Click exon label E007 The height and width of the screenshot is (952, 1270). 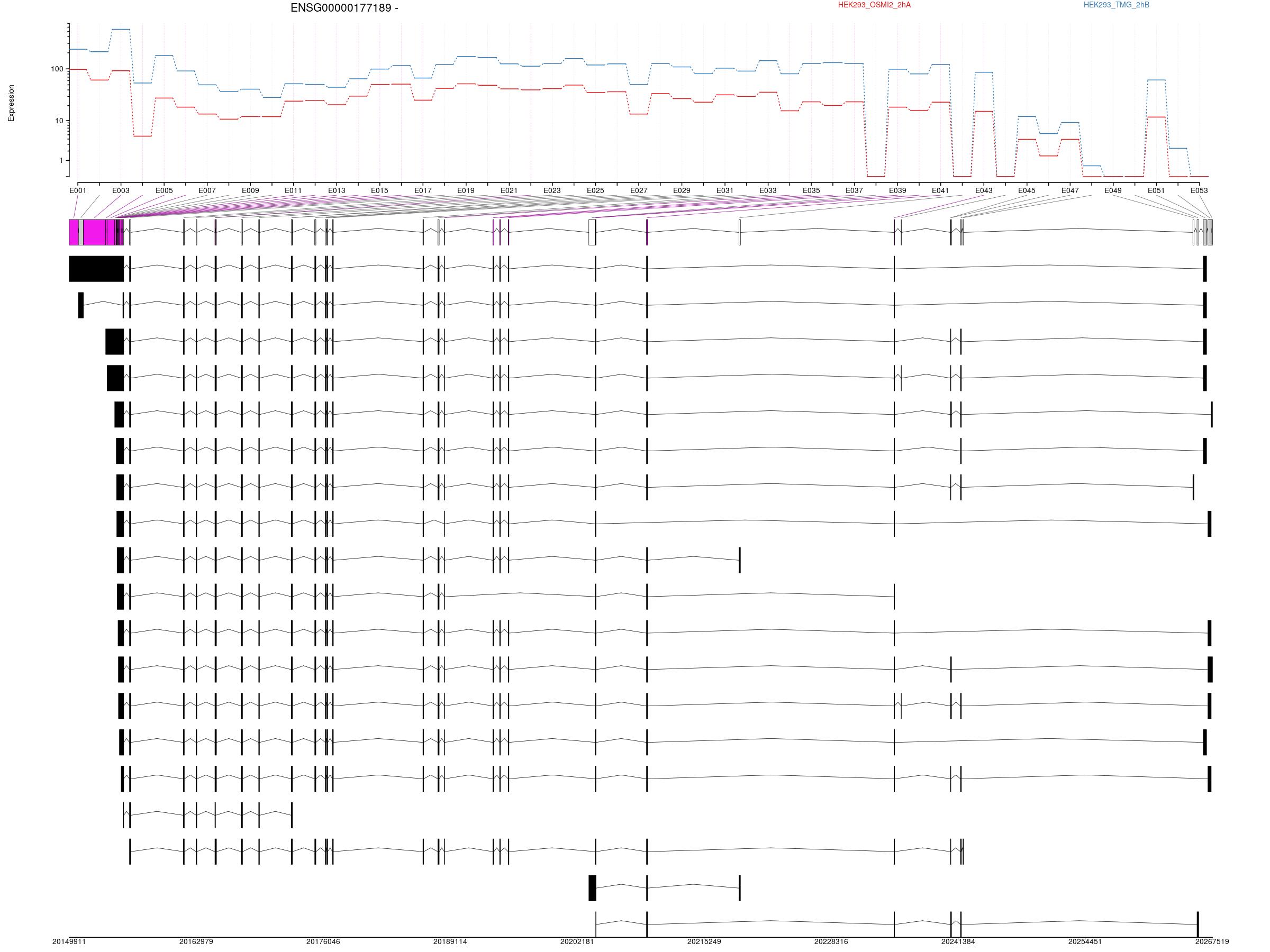tap(207, 190)
